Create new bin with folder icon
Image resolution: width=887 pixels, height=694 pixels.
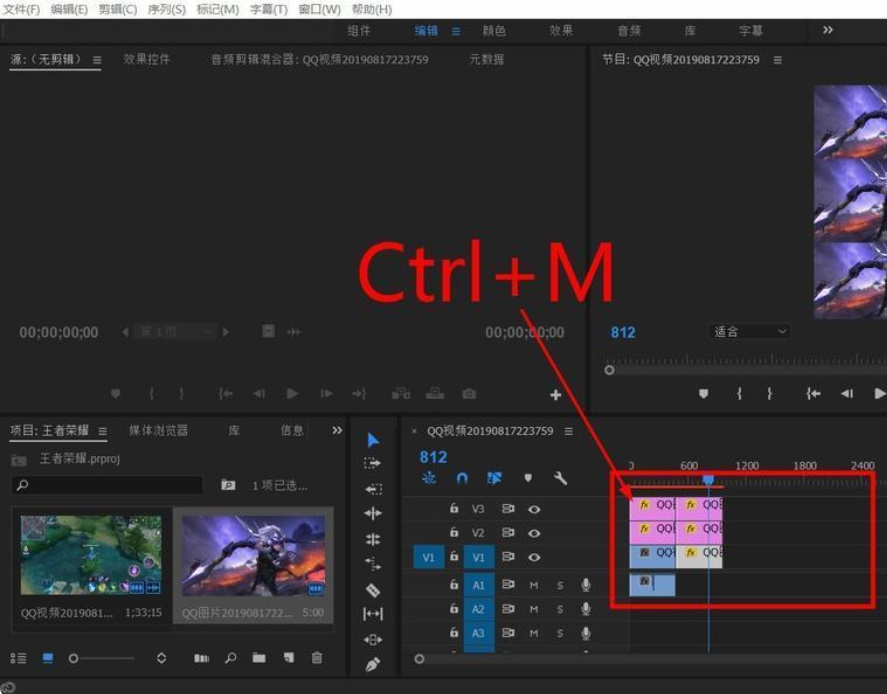click(x=259, y=658)
